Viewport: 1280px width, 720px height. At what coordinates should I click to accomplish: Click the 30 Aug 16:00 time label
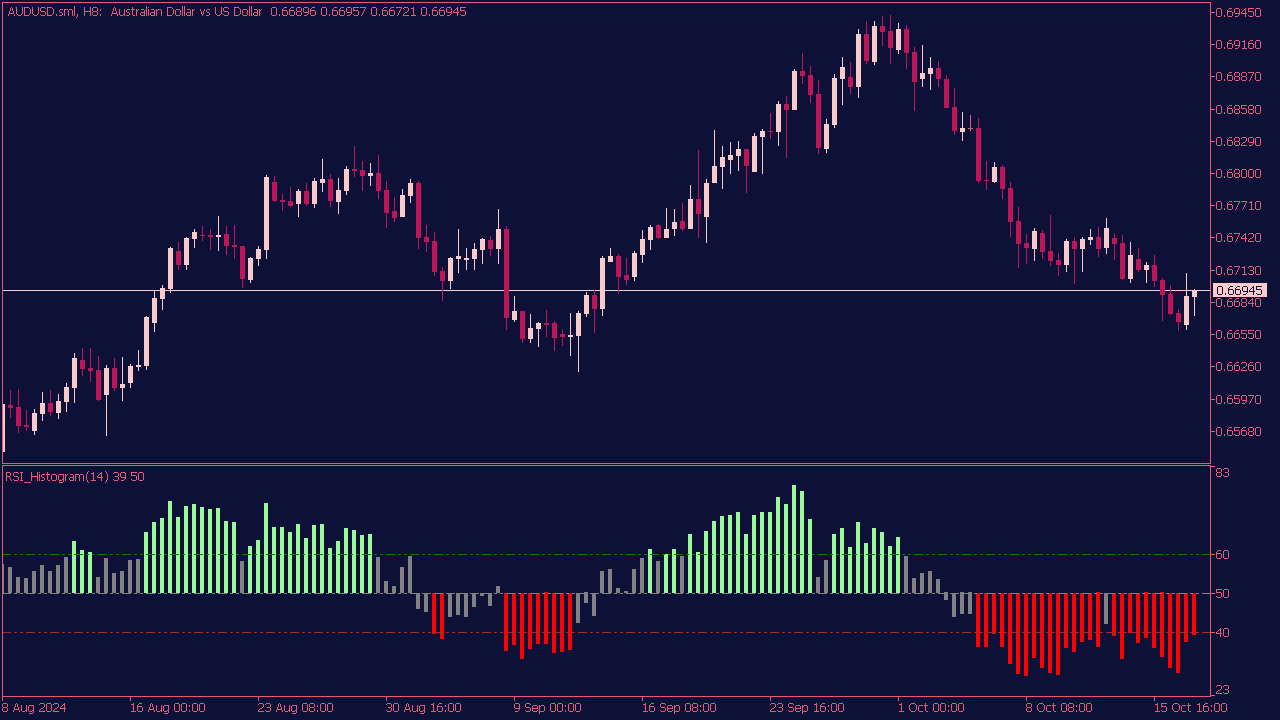pos(423,708)
